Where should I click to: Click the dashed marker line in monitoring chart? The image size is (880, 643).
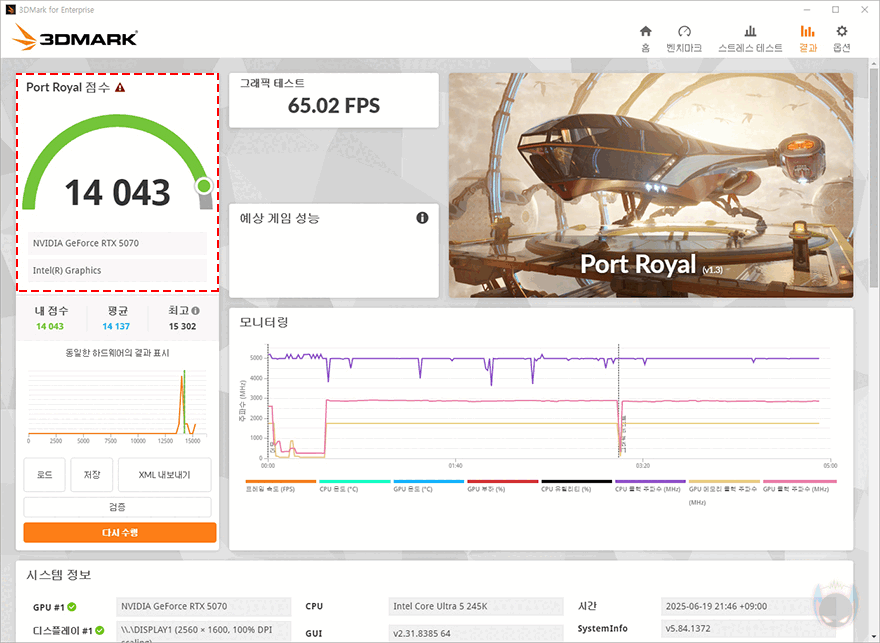618,401
